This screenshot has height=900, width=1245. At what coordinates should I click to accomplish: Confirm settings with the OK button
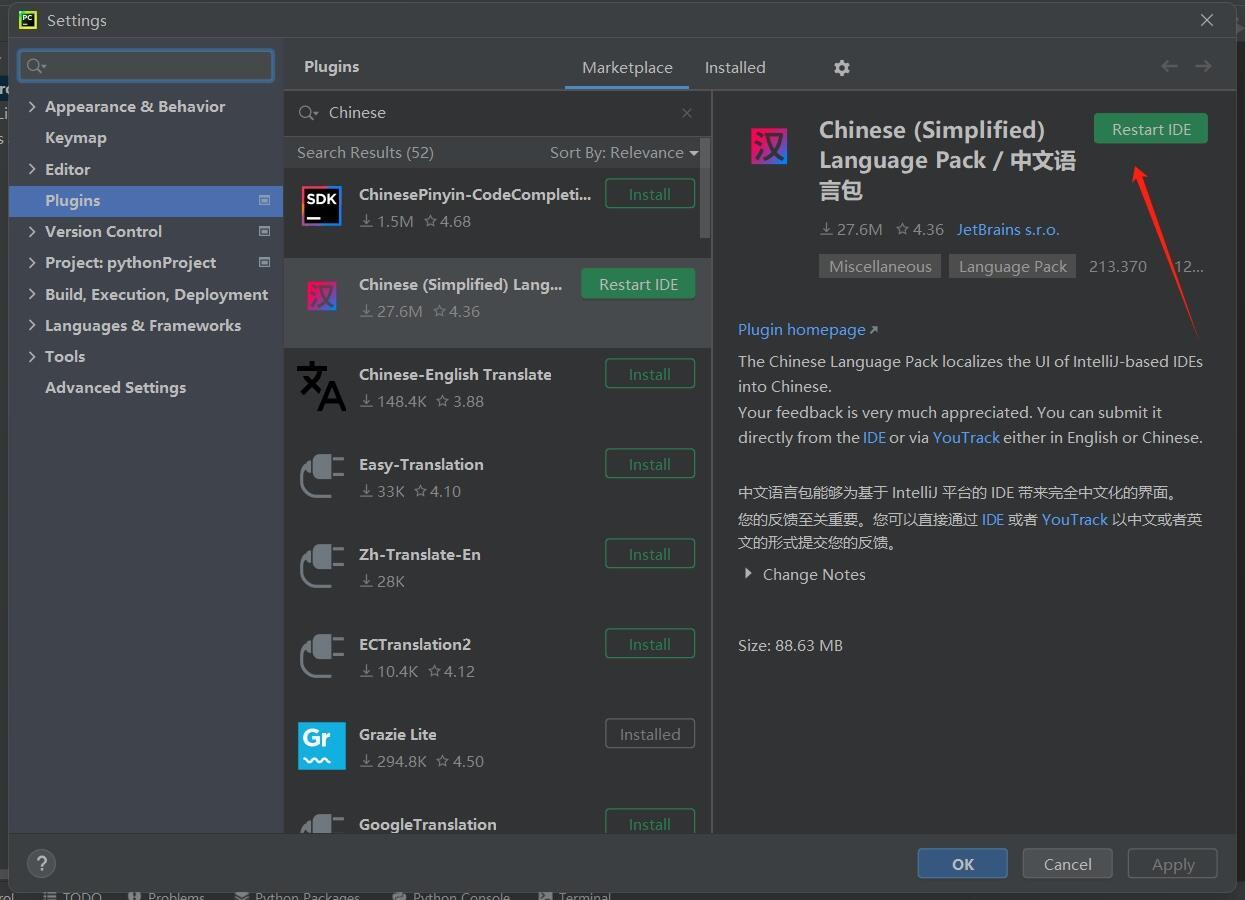pos(963,864)
